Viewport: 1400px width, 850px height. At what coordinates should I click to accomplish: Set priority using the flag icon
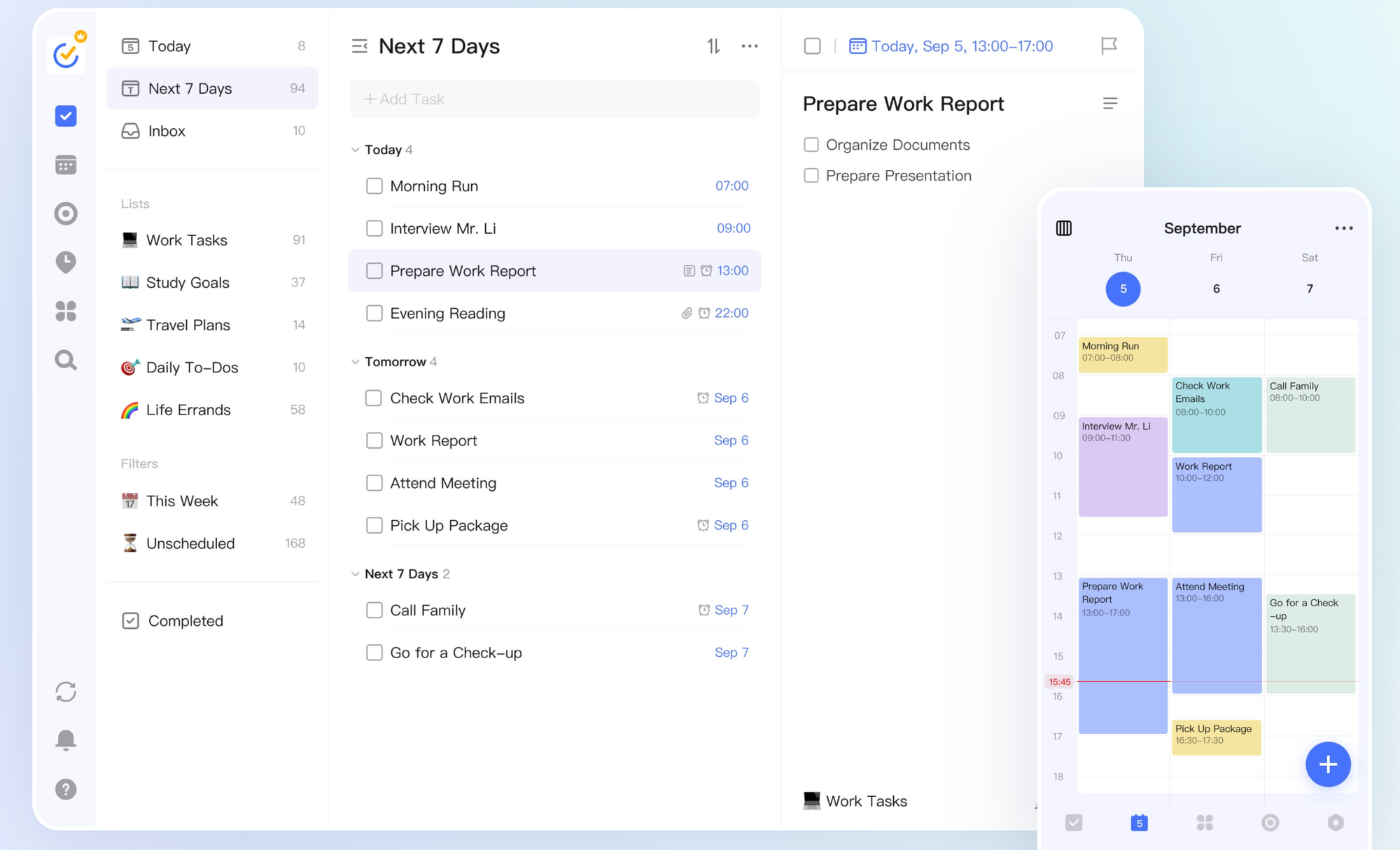coord(1109,46)
